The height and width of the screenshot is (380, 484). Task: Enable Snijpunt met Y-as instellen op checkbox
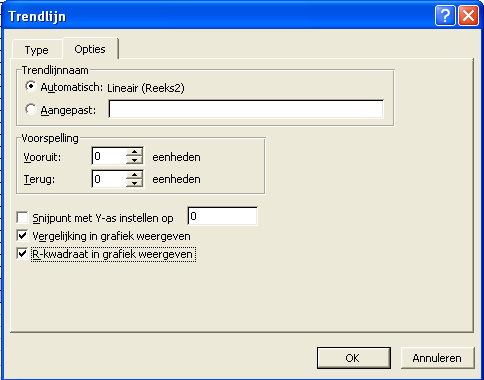click(22, 218)
